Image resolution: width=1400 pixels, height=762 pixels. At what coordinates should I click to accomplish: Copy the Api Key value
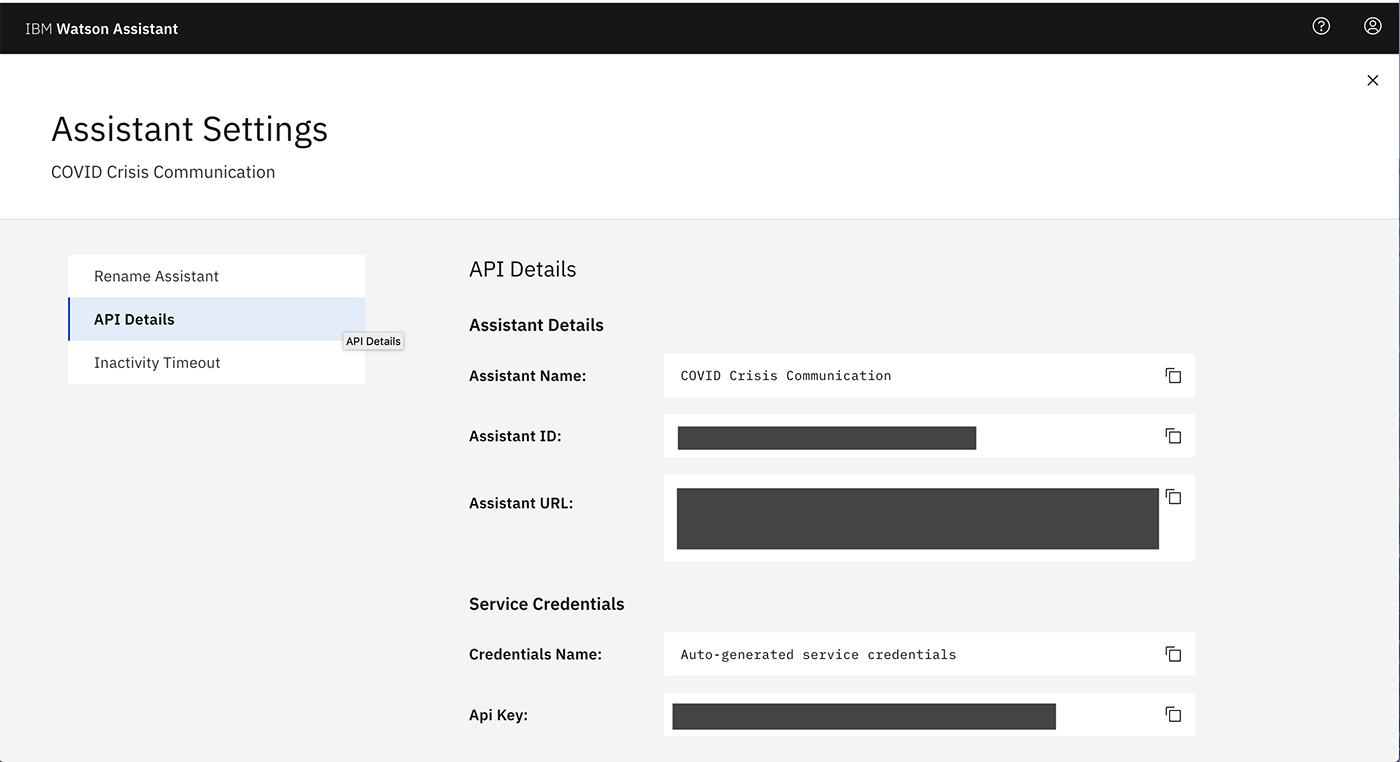click(1173, 714)
